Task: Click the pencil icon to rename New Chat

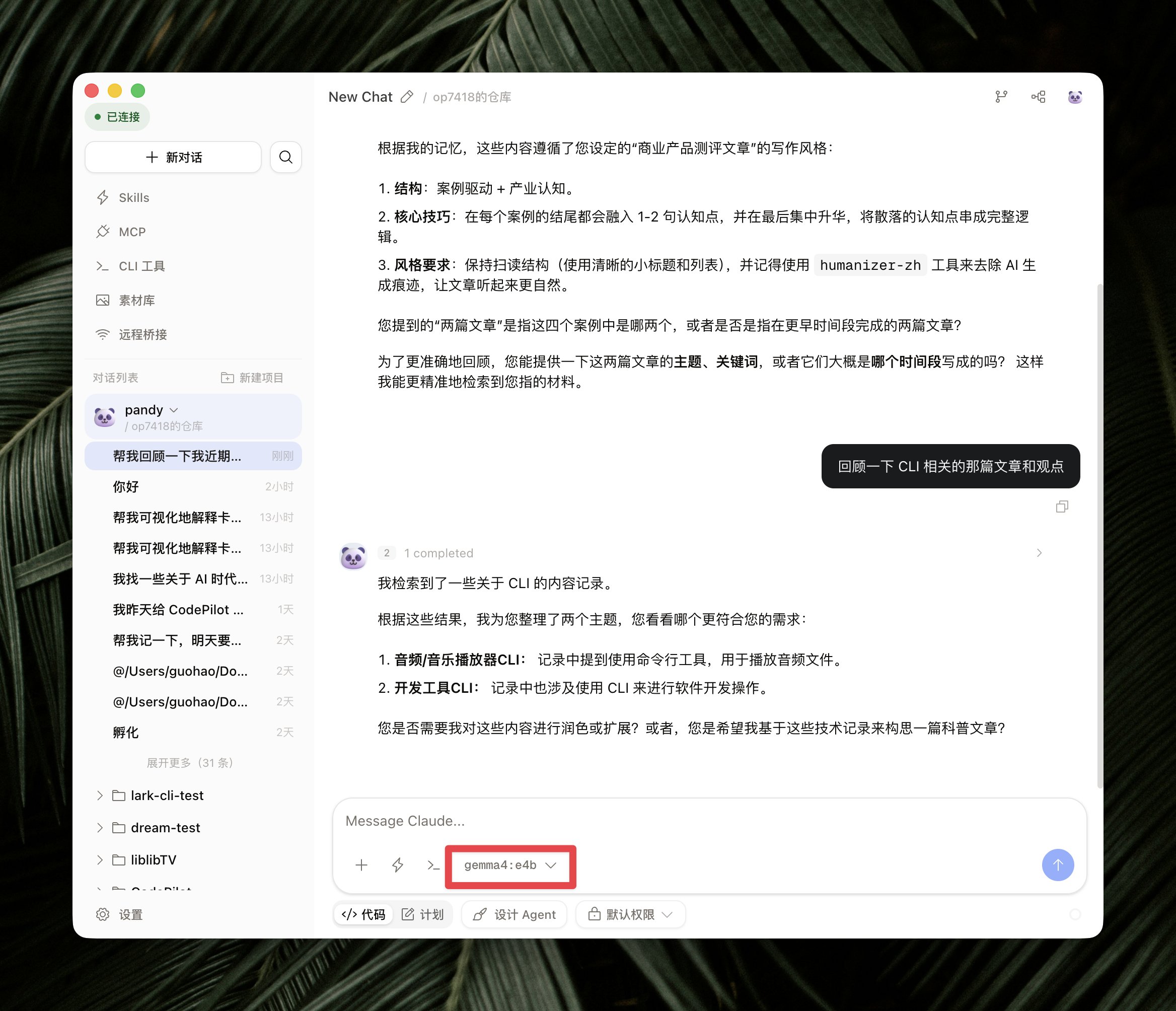Action: 406,97
